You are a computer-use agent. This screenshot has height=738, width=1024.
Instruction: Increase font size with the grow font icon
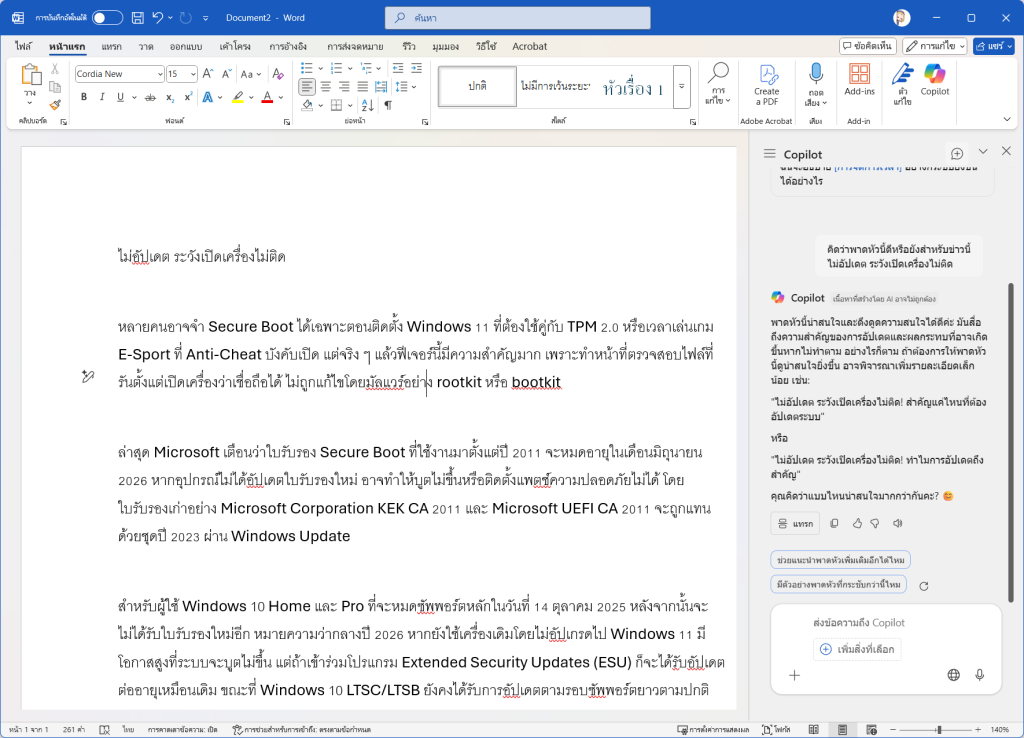tap(208, 74)
